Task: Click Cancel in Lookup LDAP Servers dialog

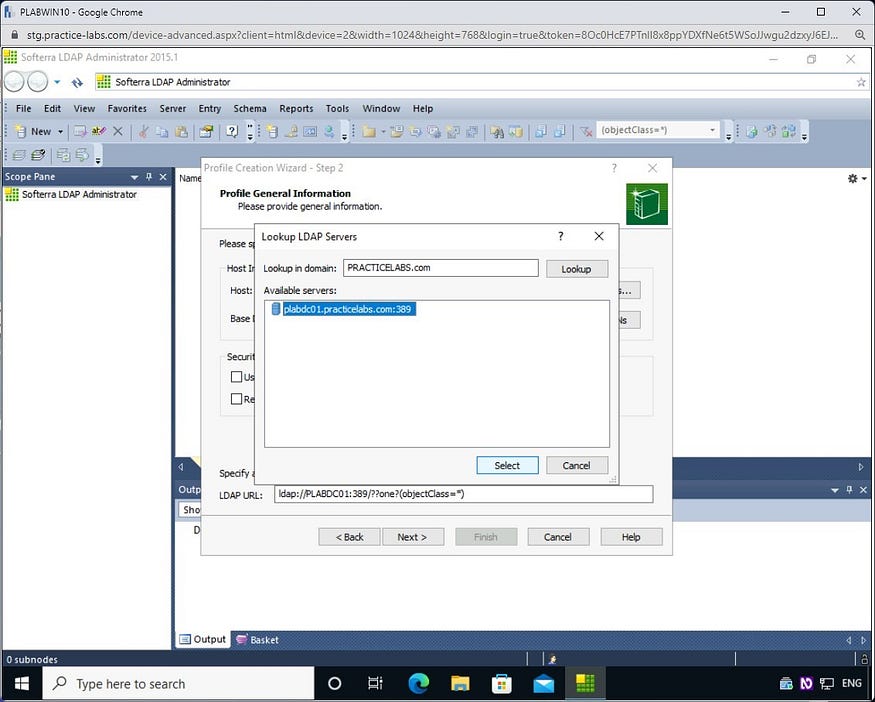Action: 576,465
